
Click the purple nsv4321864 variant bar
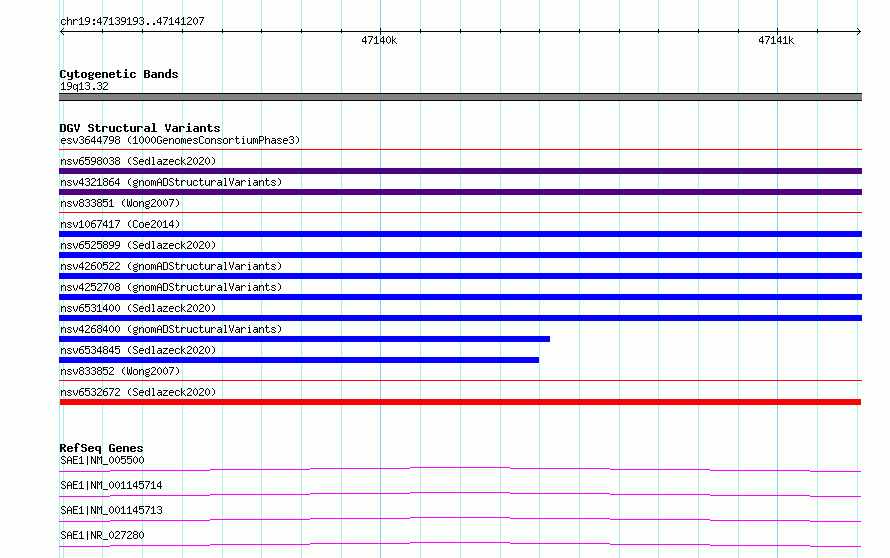tap(460, 192)
